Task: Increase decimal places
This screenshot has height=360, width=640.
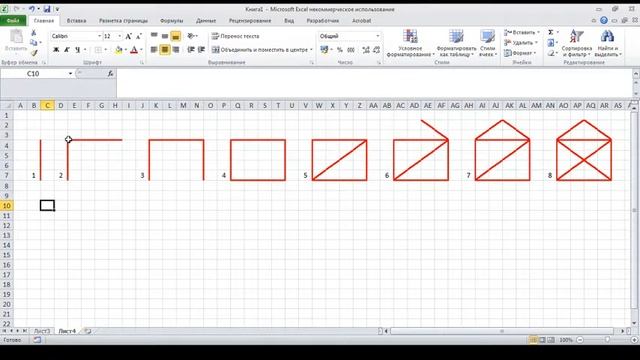Action: coord(366,50)
